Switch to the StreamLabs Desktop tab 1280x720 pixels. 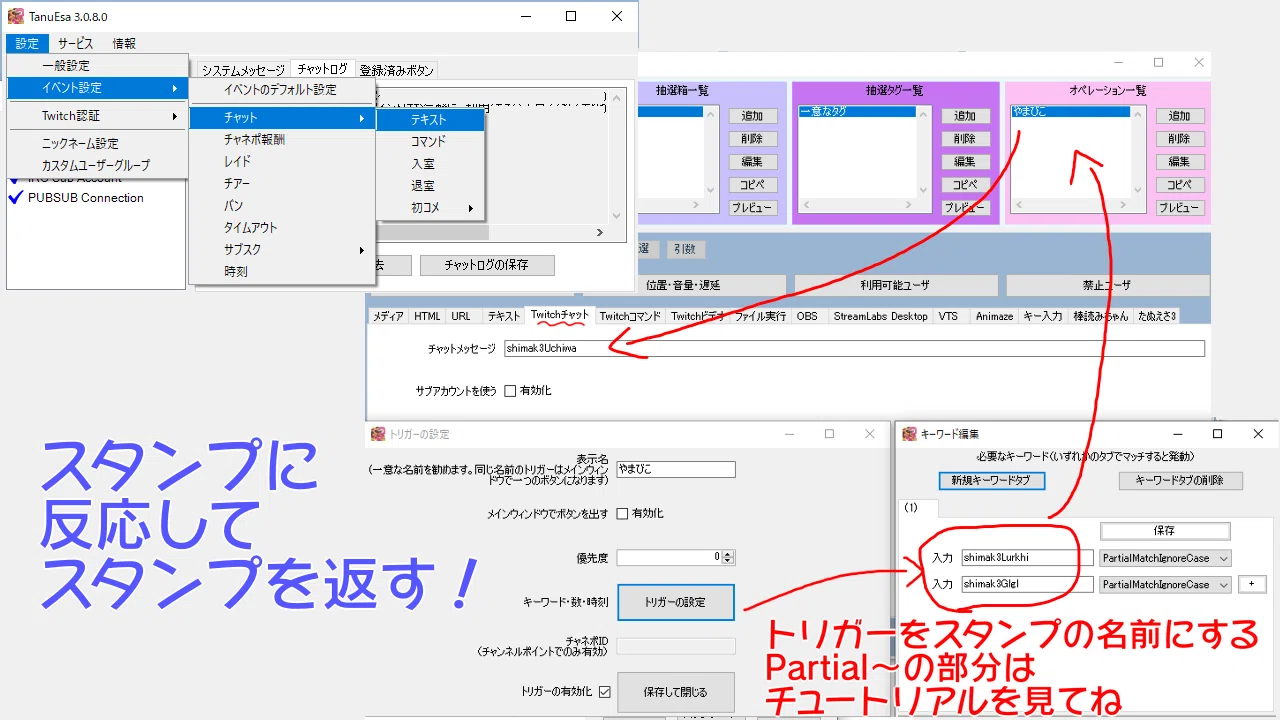(881, 316)
